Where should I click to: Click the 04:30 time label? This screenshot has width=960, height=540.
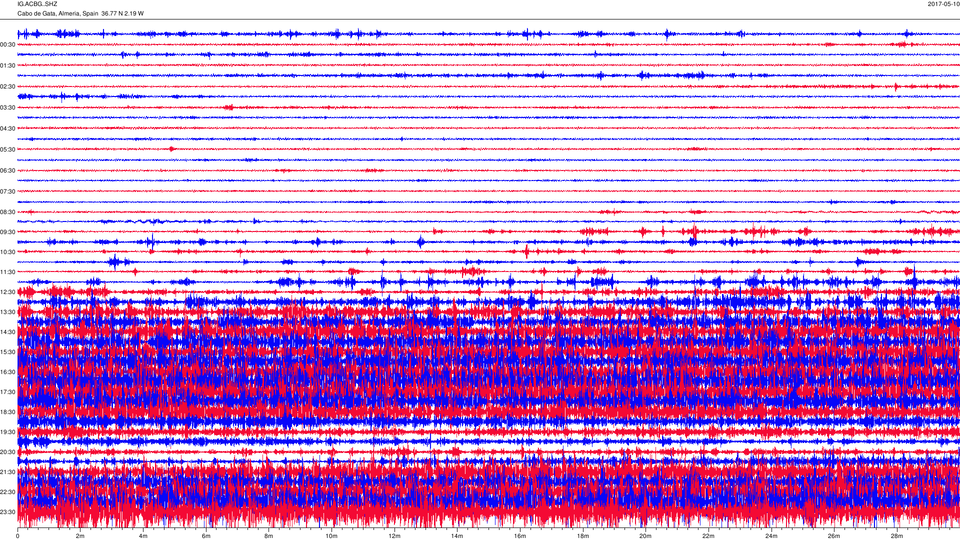[8, 129]
